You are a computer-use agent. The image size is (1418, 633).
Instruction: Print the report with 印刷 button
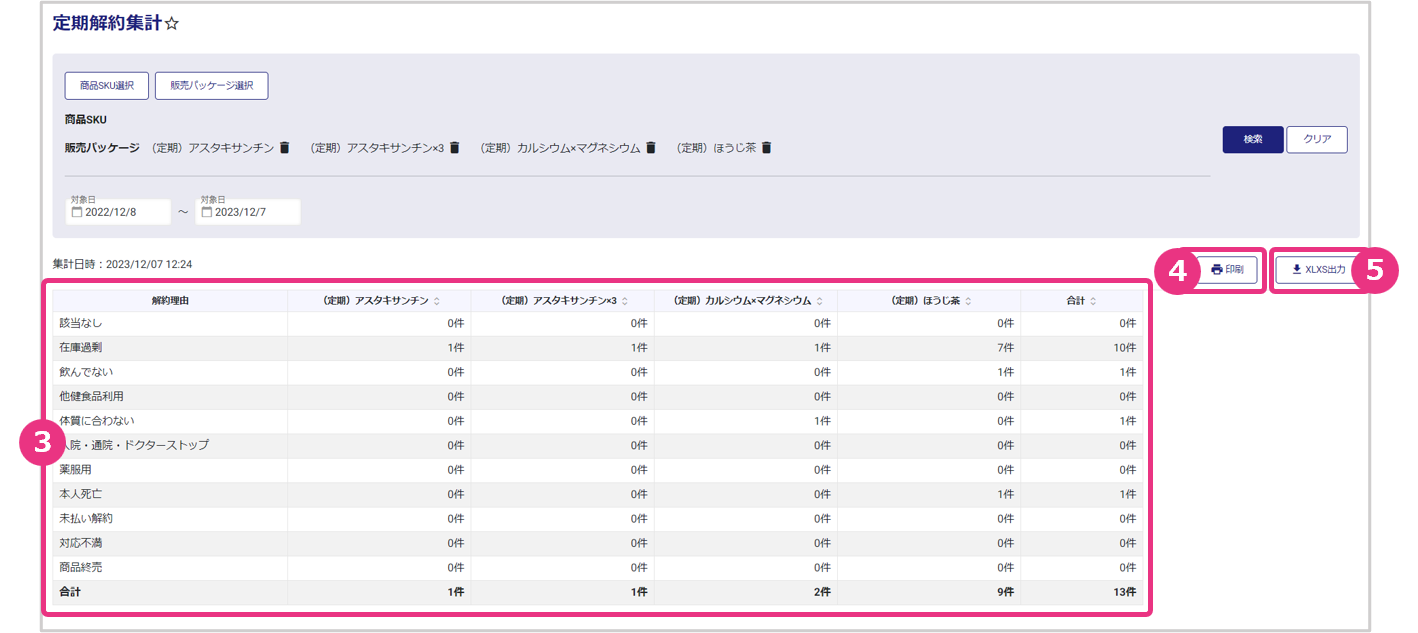(1227, 270)
